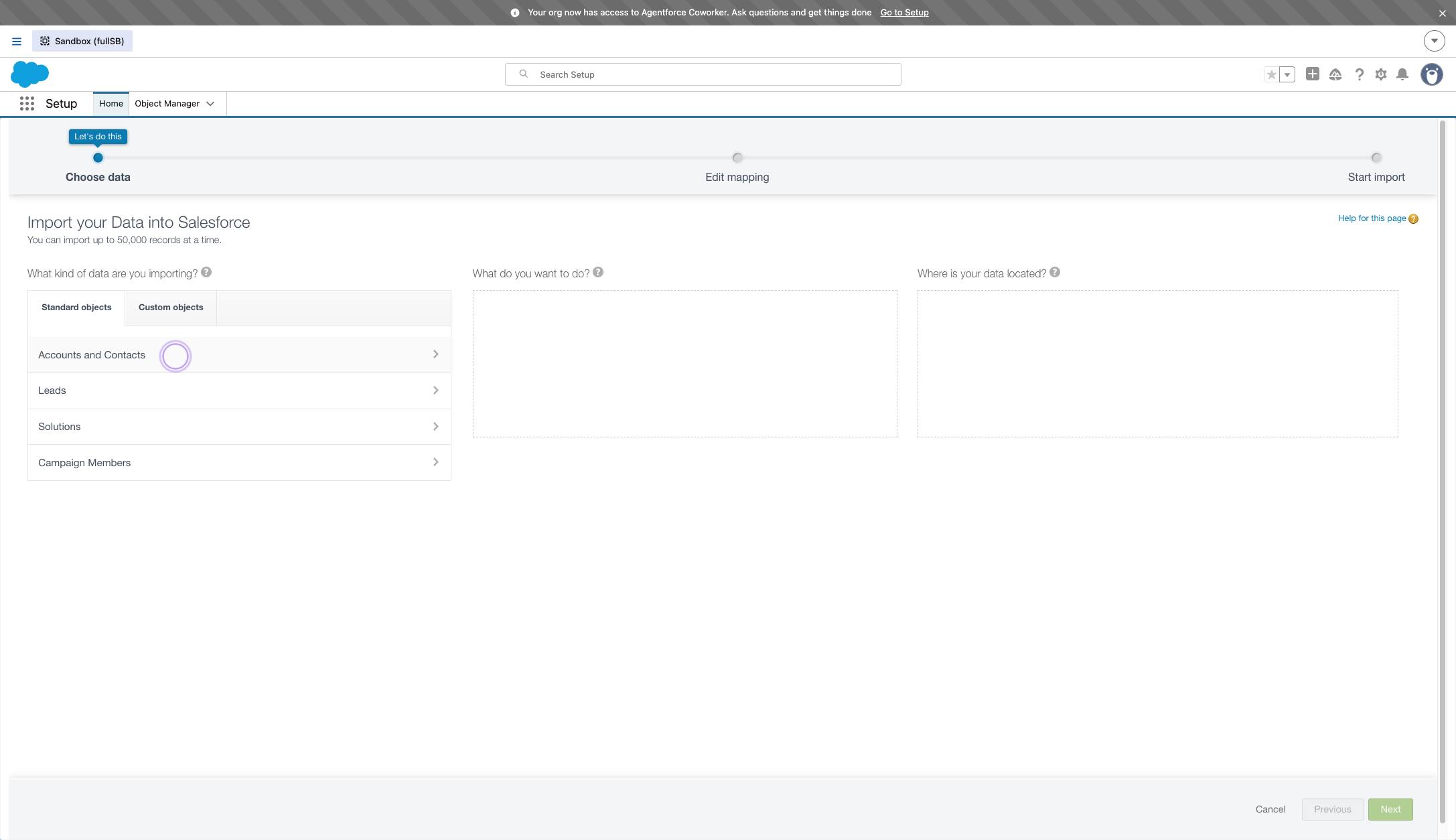Expand the Accounts and Contacts chevron
The height and width of the screenshot is (840, 1456).
click(435, 354)
